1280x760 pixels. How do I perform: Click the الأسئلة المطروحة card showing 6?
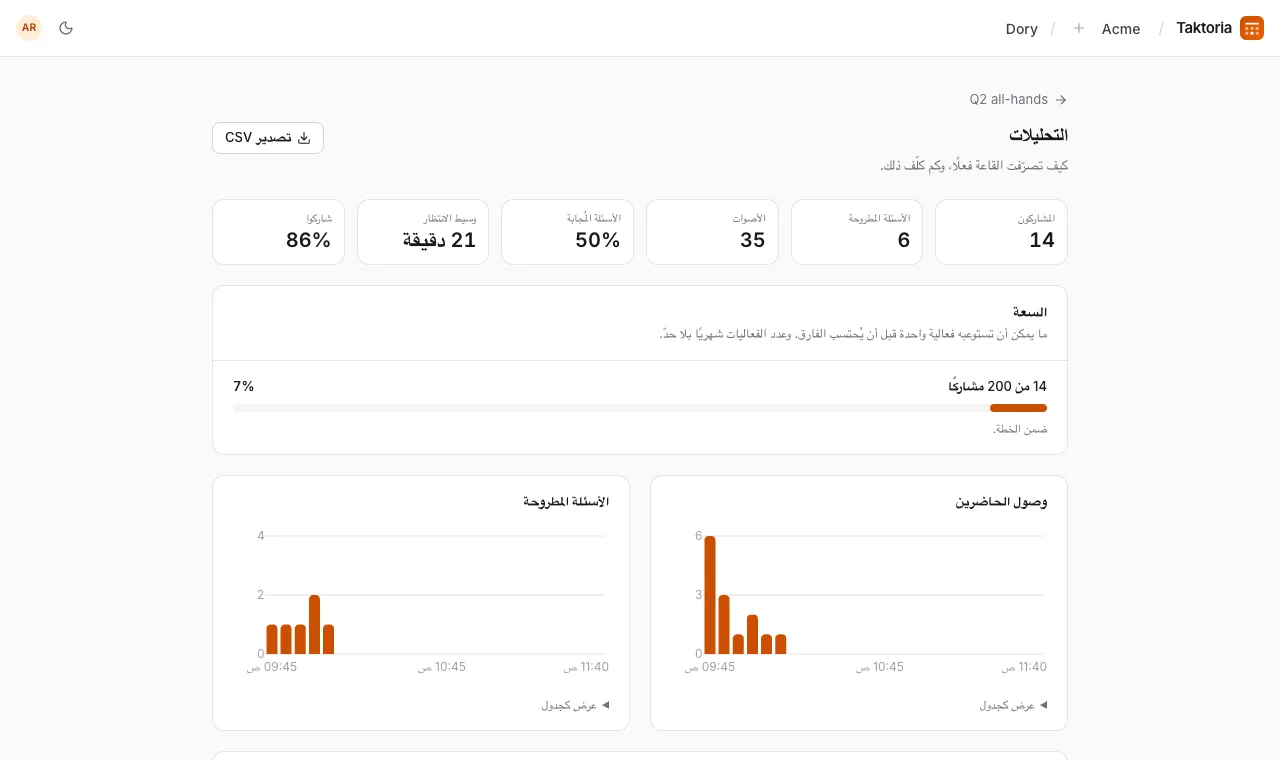[857, 232]
